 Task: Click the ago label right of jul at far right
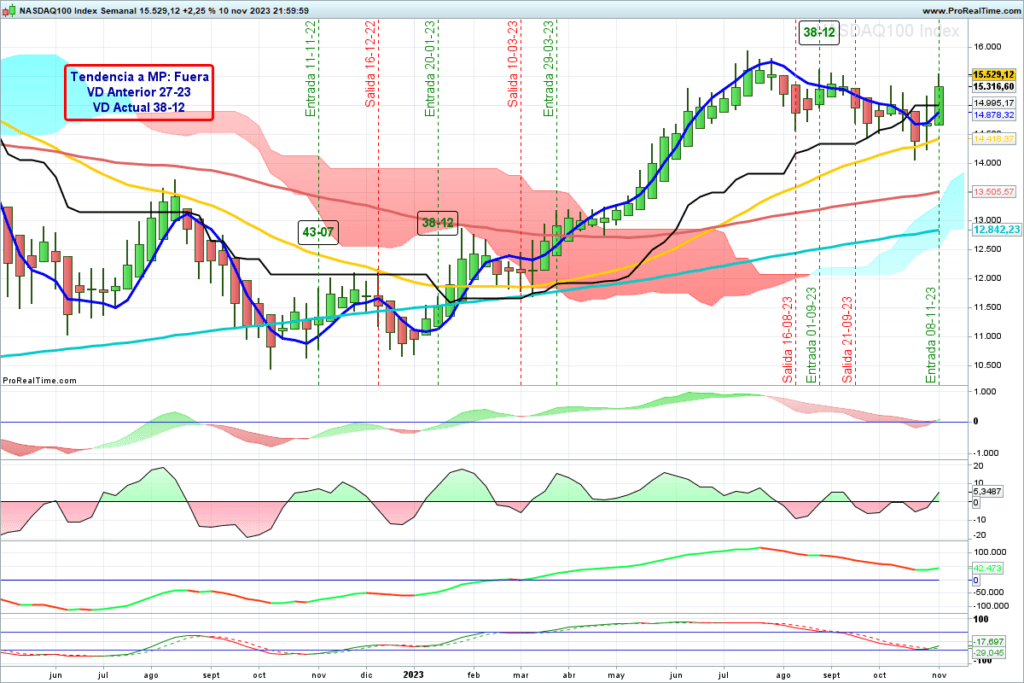pyautogui.click(x=783, y=675)
